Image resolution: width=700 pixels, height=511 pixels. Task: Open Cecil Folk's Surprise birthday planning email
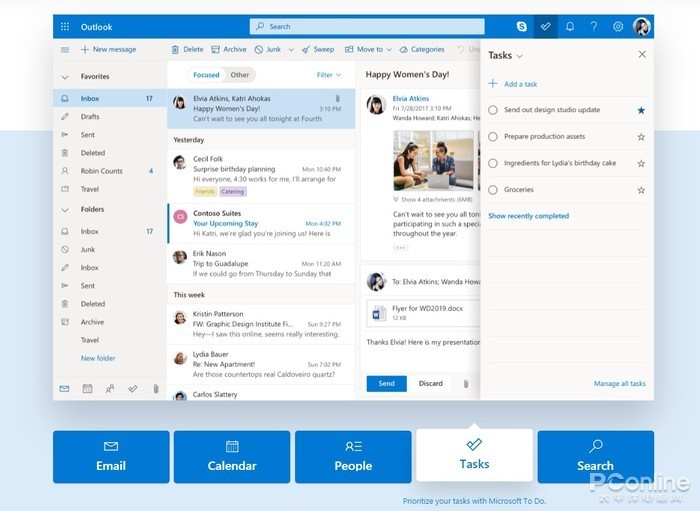tap(261, 176)
